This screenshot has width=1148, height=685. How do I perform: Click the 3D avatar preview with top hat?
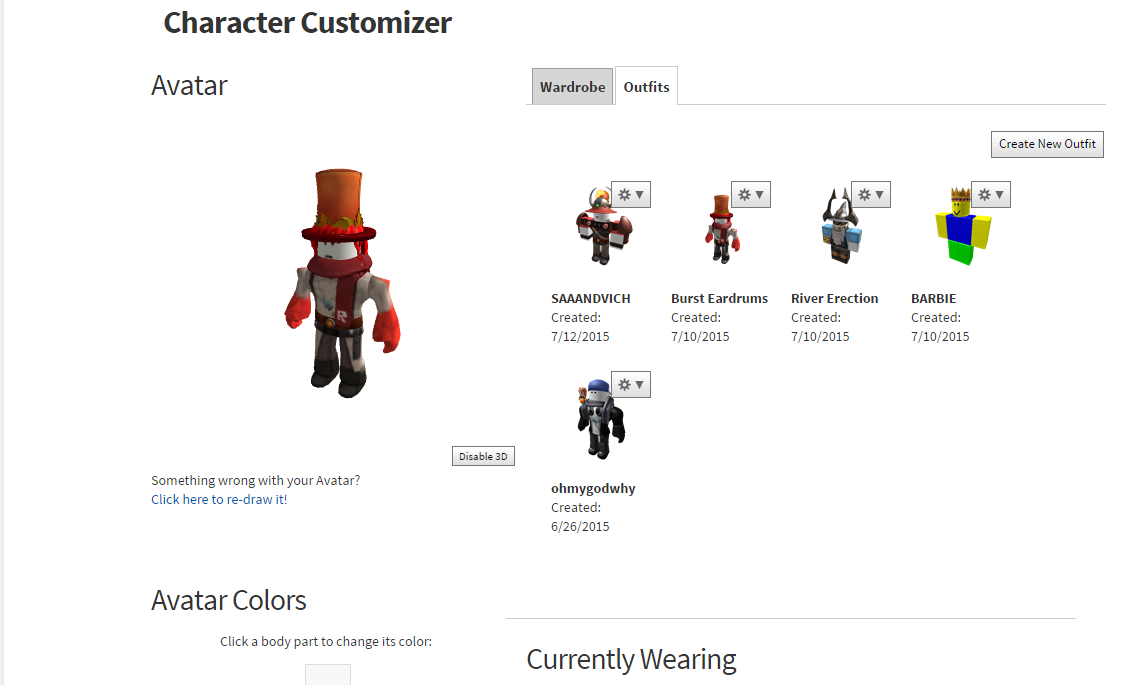342,283
